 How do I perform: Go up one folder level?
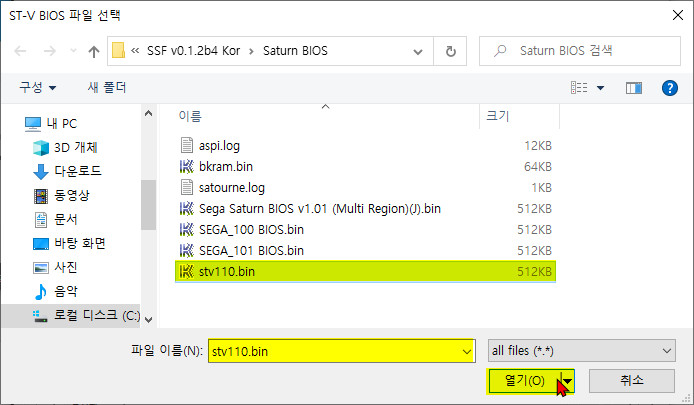coord(93,52)
